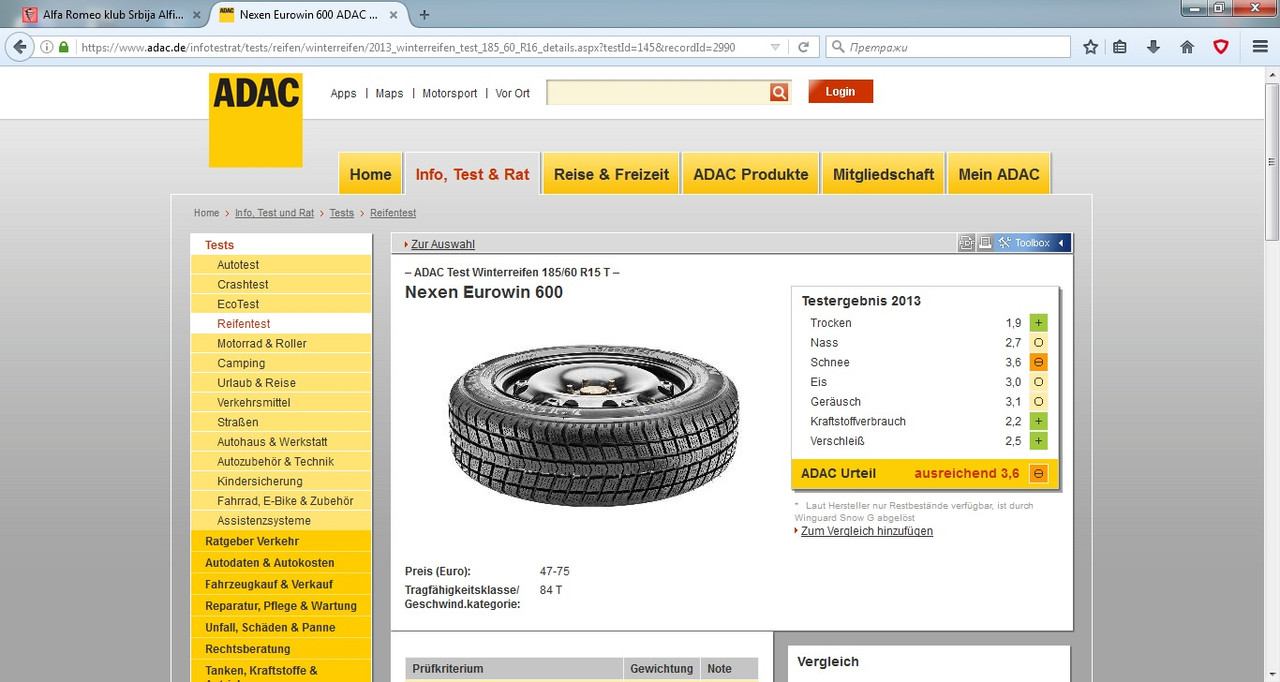This screenshot has height=682, width=1280.
Task: Open Straßen sidebar item
Action: [281, 422]
